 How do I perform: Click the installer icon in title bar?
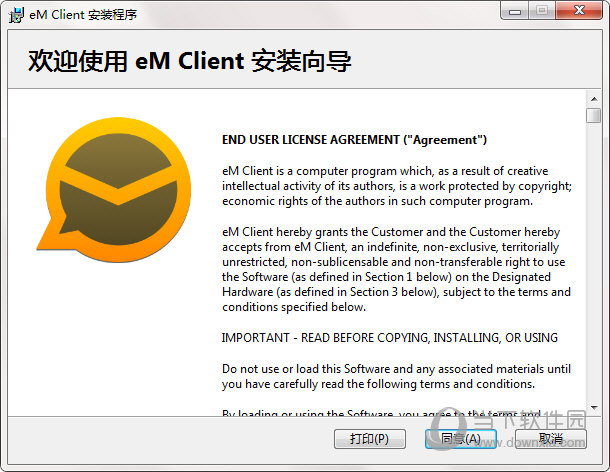(x=16, y=15)
